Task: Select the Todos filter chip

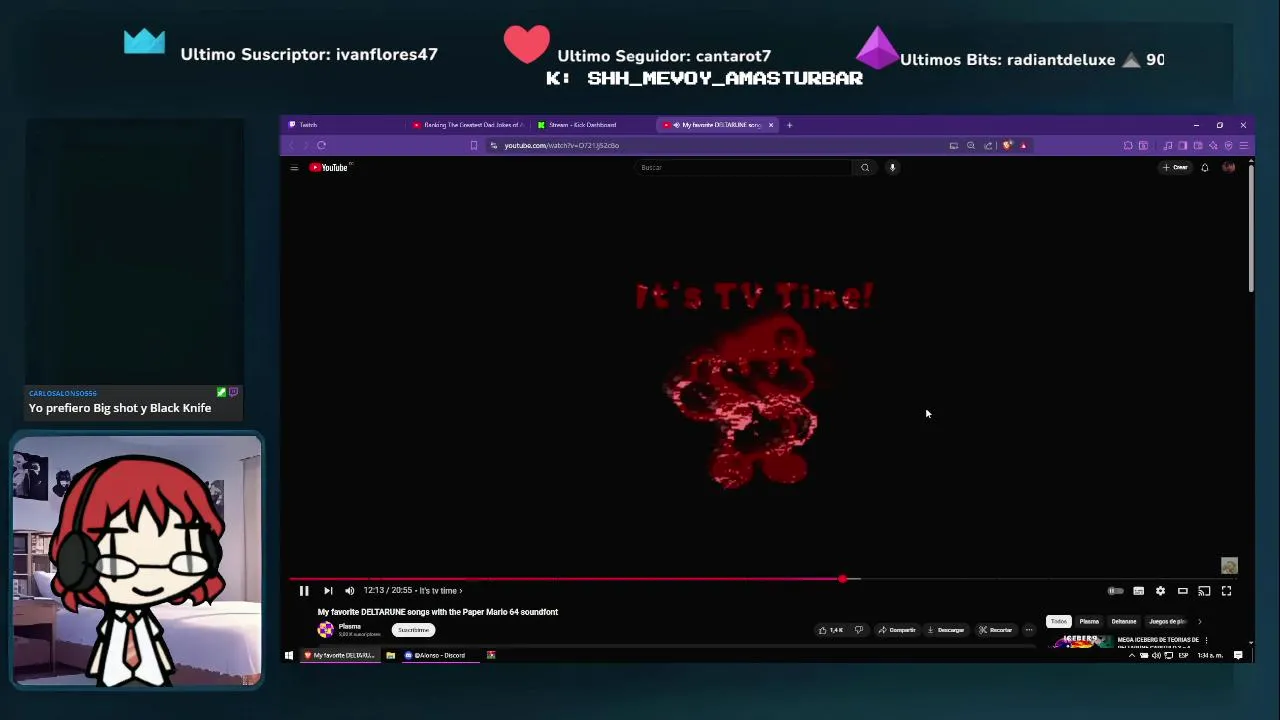Action: tap(1058, 622)
